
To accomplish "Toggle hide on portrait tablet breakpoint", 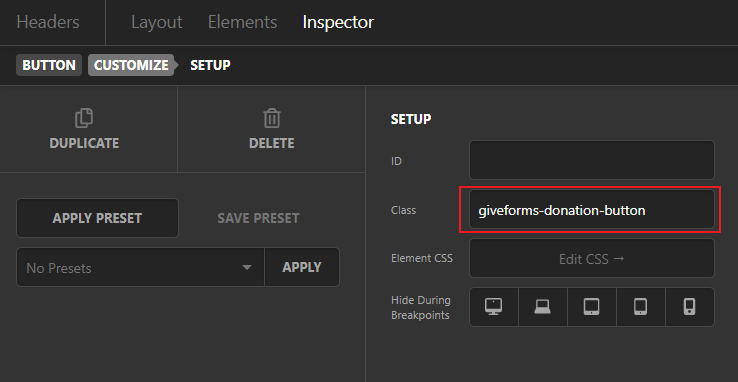I will 641,307.
